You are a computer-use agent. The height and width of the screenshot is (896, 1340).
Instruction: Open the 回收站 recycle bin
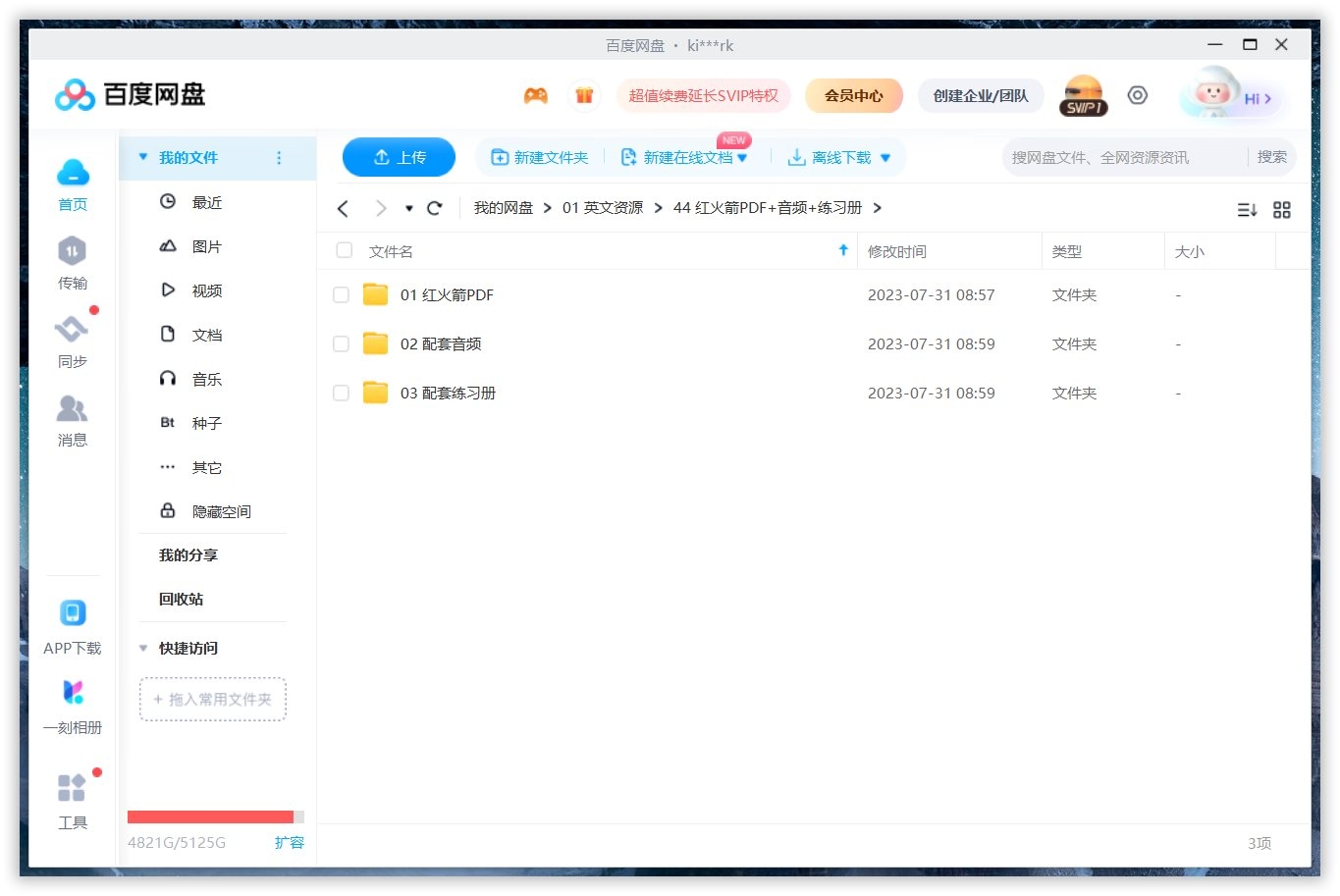pos(181,599)
